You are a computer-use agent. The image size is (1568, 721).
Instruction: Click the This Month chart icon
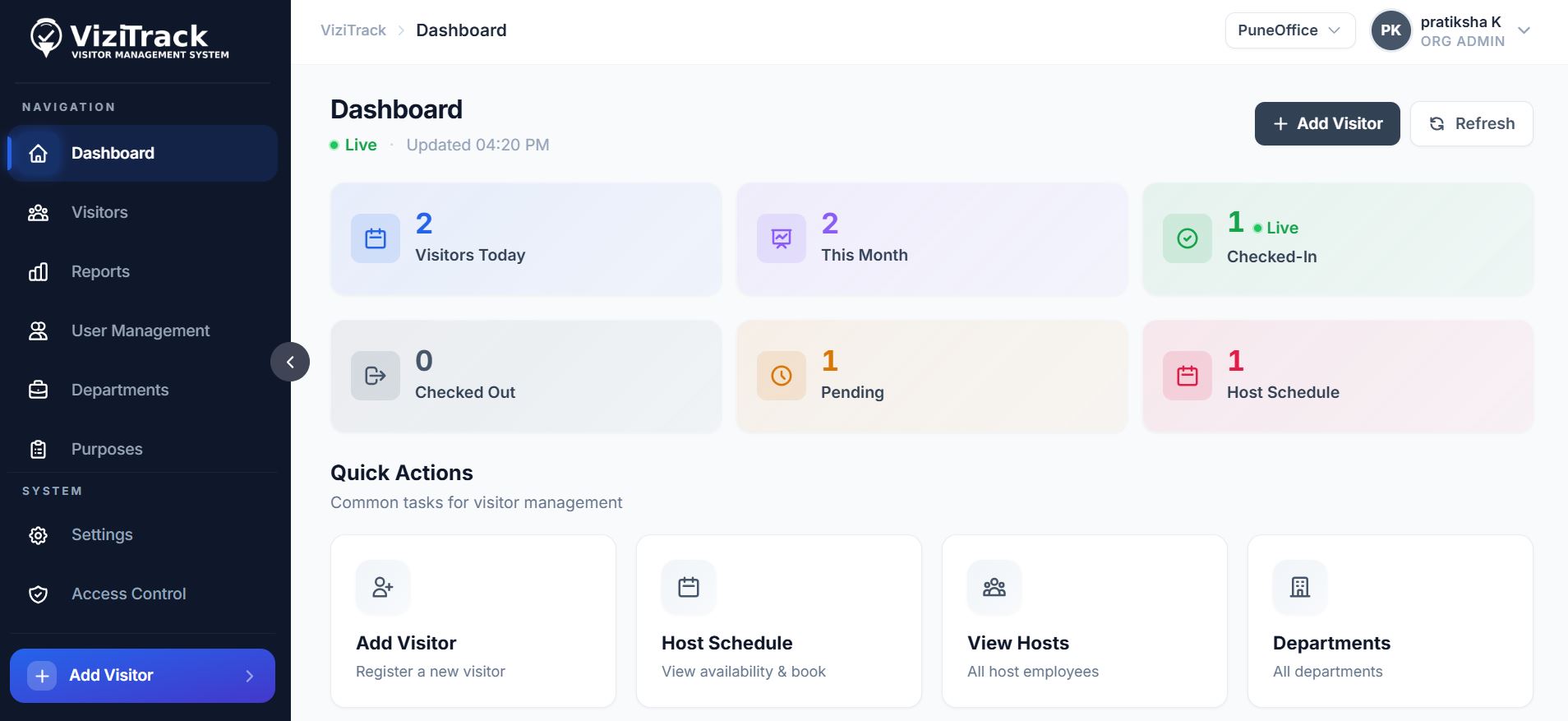point(782,238)
